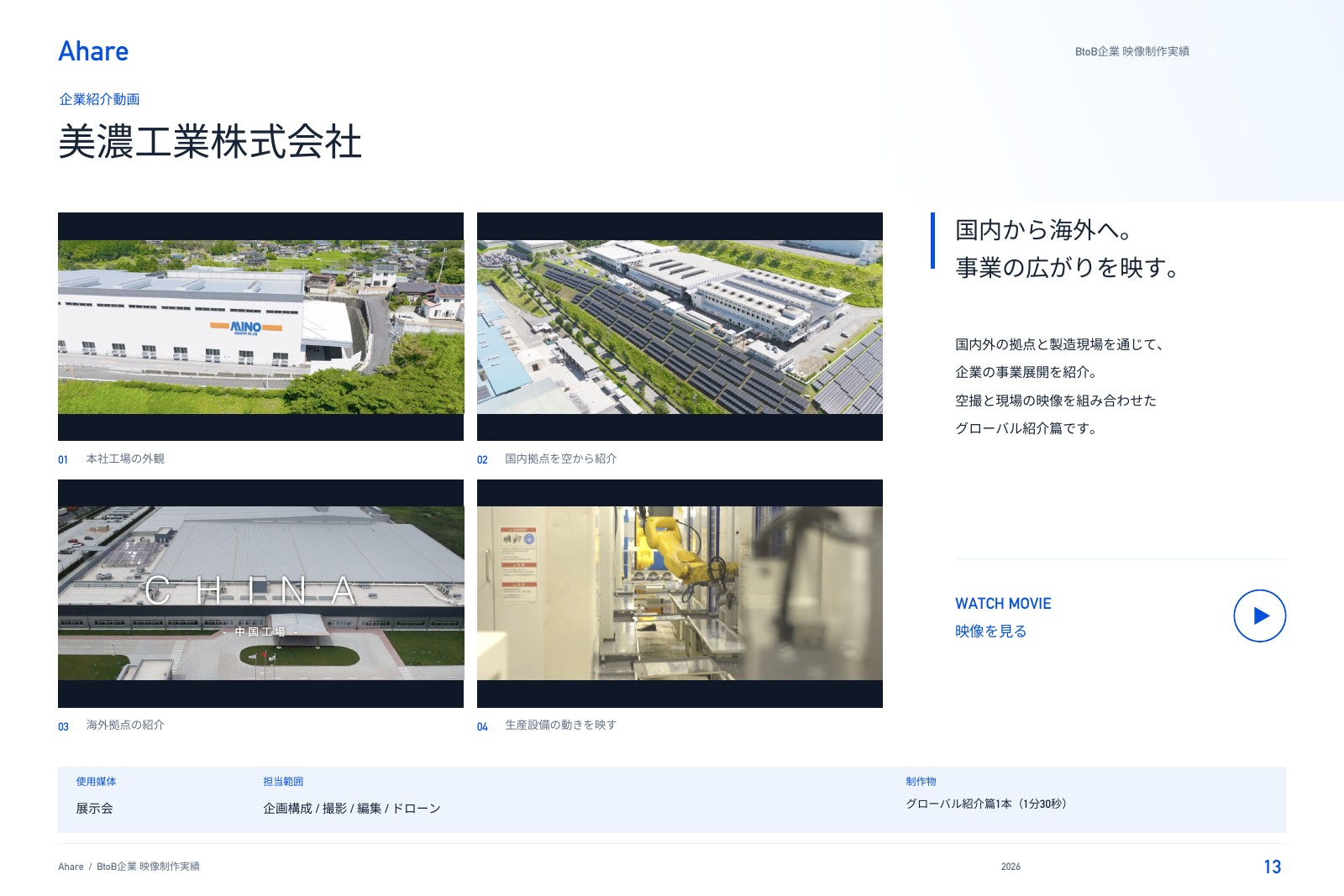Click the 制作物 label
Viewport: 1344px width, 896px height.
[x=921, y=781]
